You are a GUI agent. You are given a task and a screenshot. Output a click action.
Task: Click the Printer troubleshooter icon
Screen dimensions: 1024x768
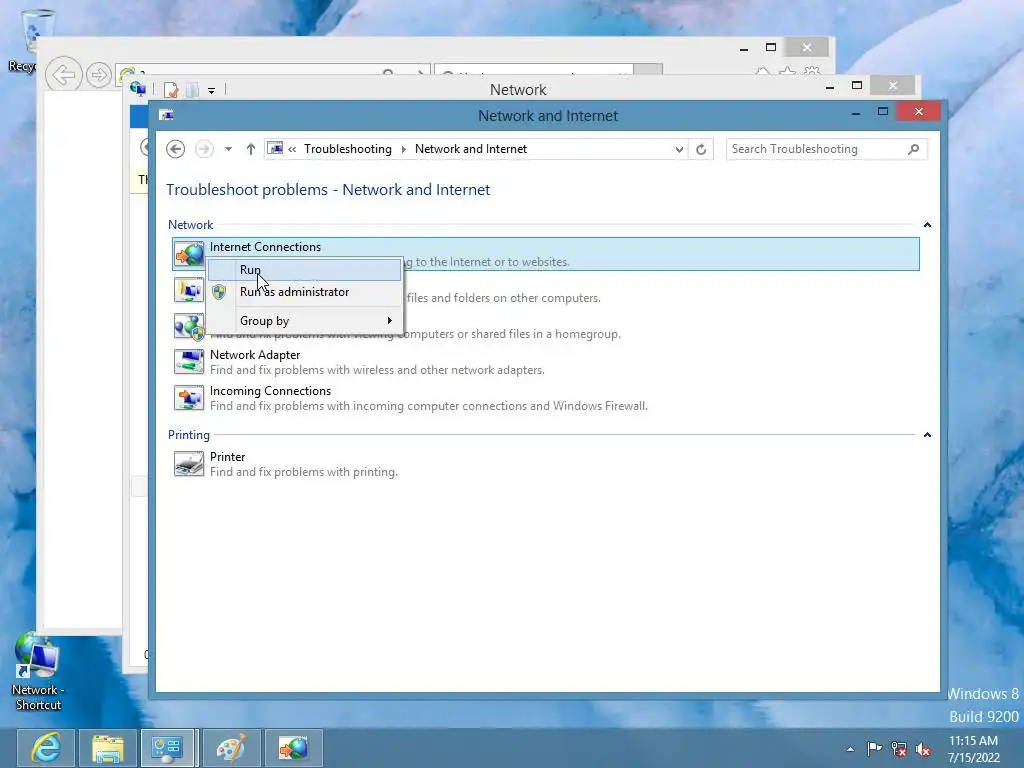(189, 464)
